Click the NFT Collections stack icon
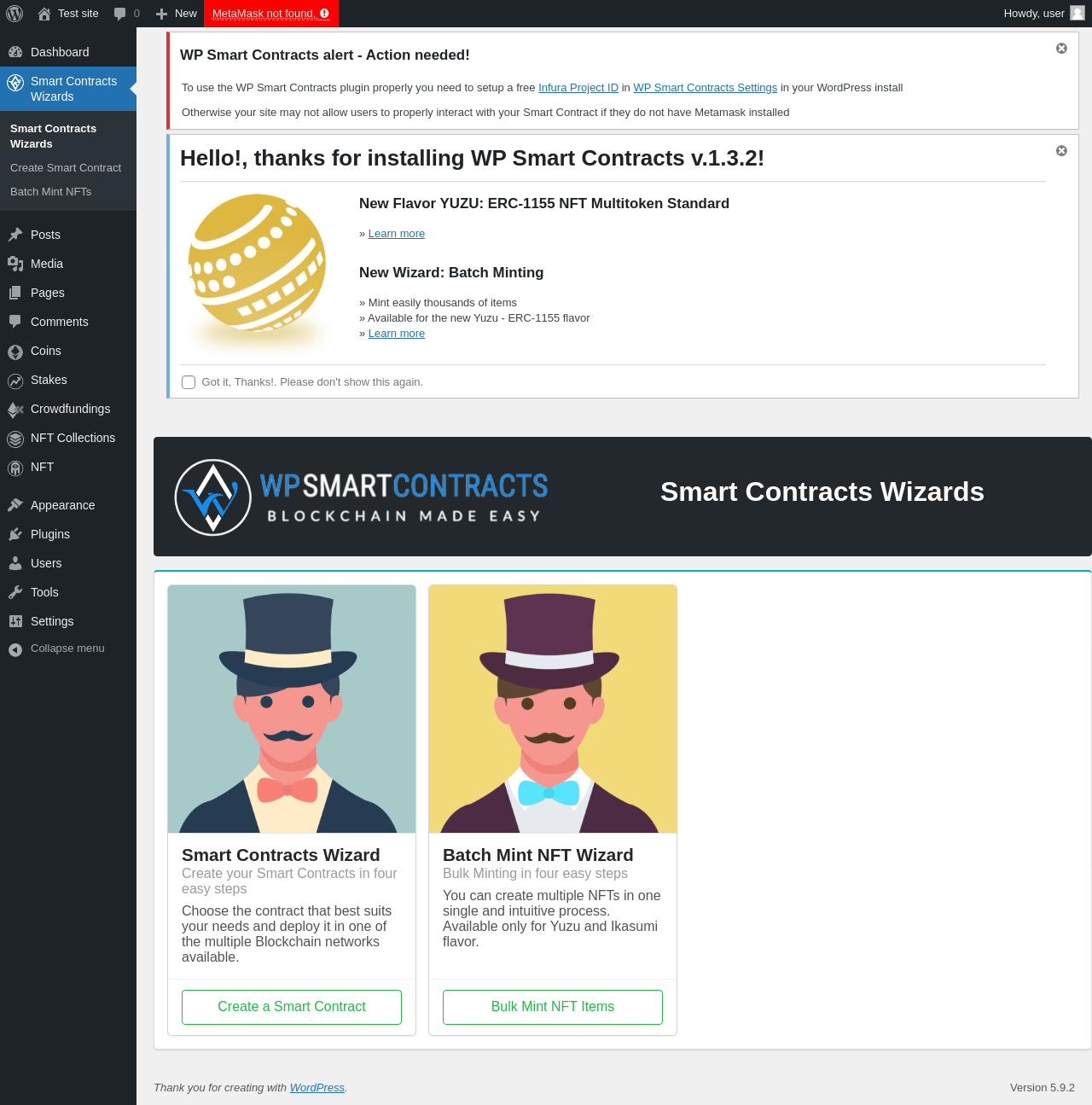The image size is (1092, 1105). [x=15, y=439]
